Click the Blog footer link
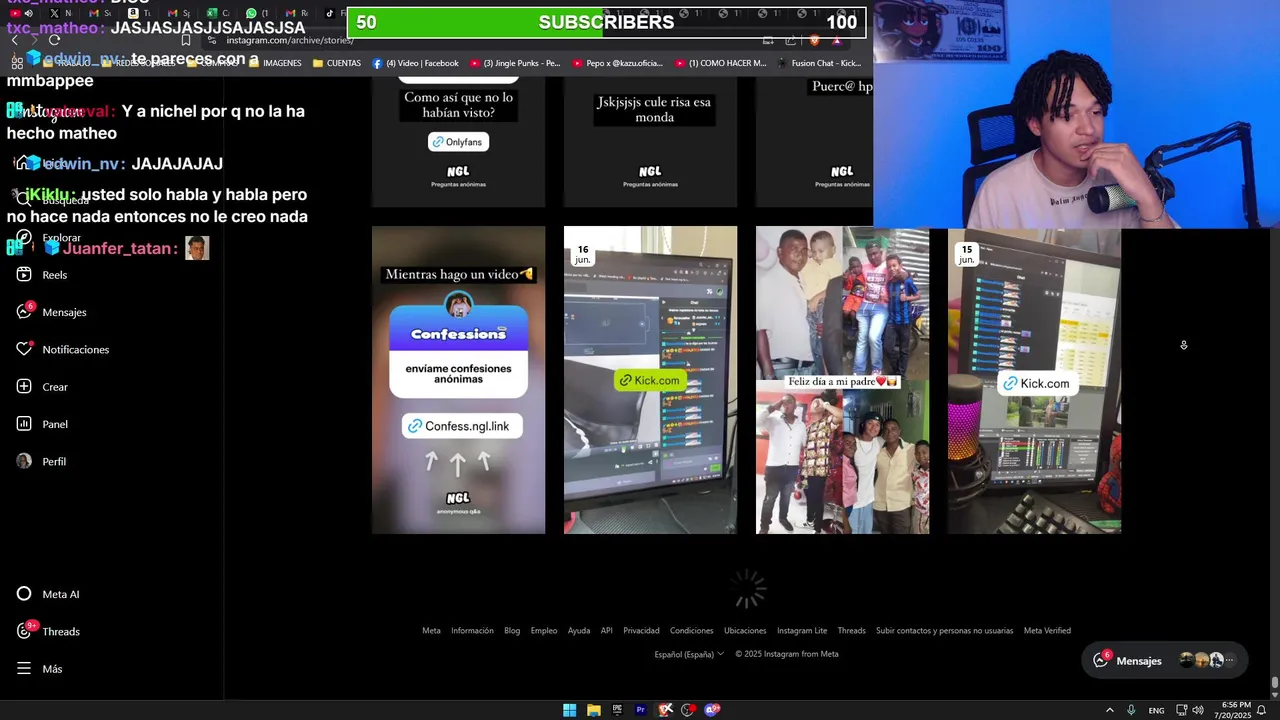The height and width of the screenshot is (720, 1280). [512, 631]
